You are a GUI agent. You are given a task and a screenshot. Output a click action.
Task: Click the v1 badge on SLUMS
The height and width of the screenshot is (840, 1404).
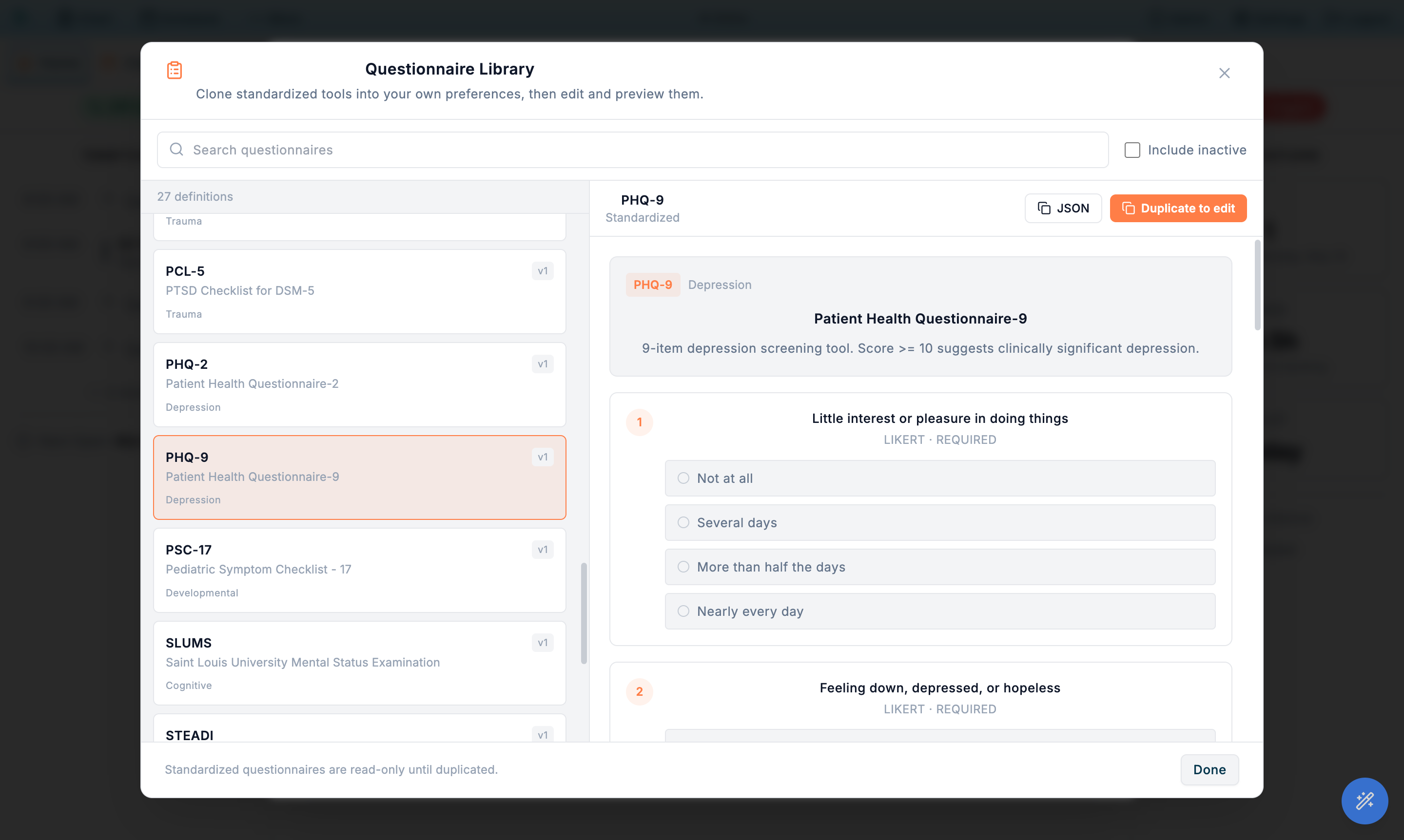tap(542, 643)
